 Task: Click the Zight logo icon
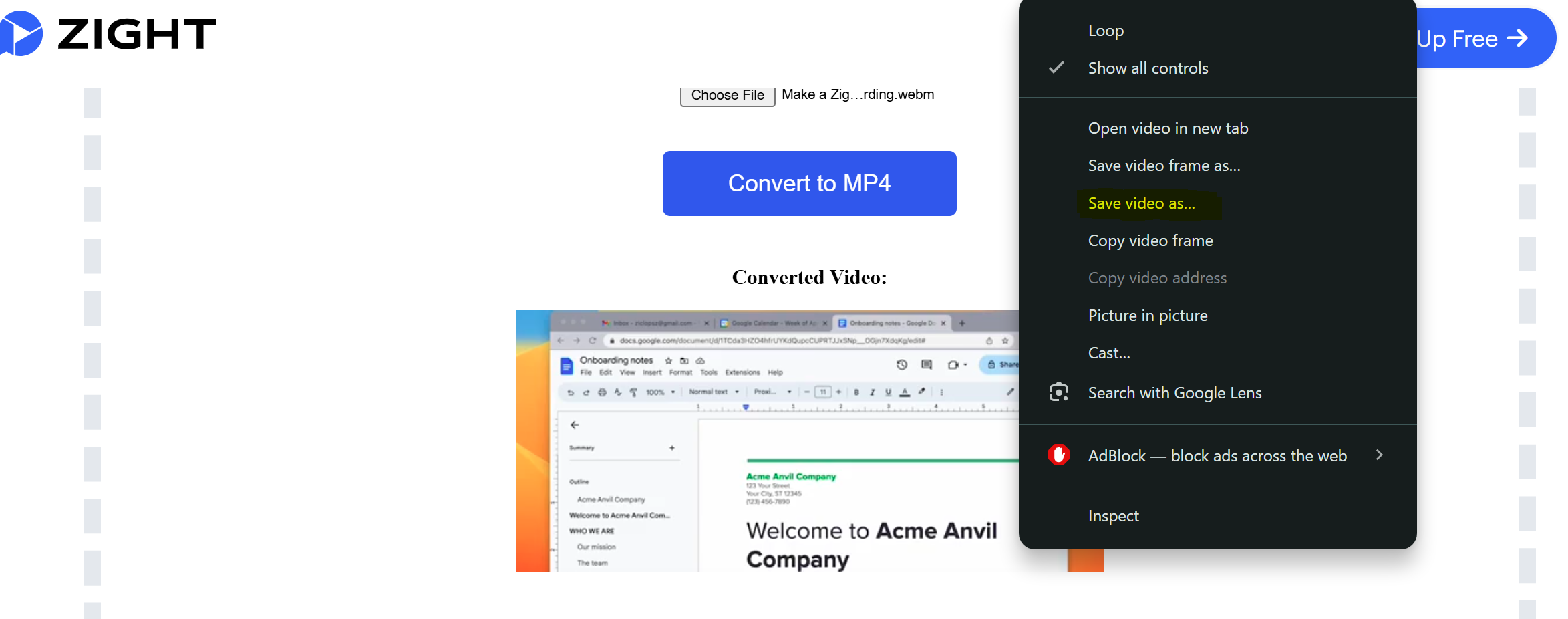tap(21, 33)
